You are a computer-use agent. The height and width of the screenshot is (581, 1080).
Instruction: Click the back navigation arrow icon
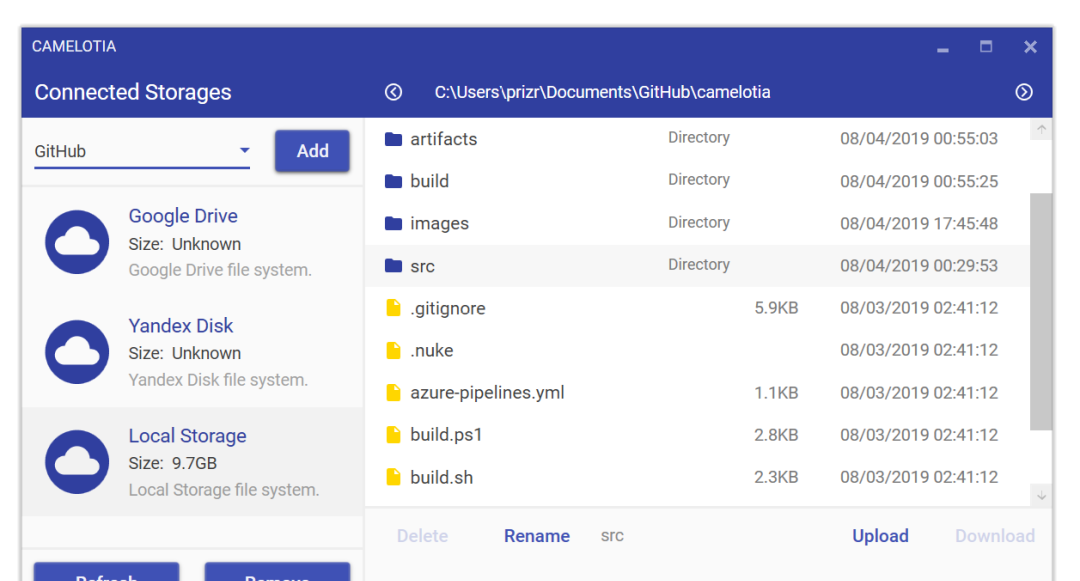coord(393,92)
